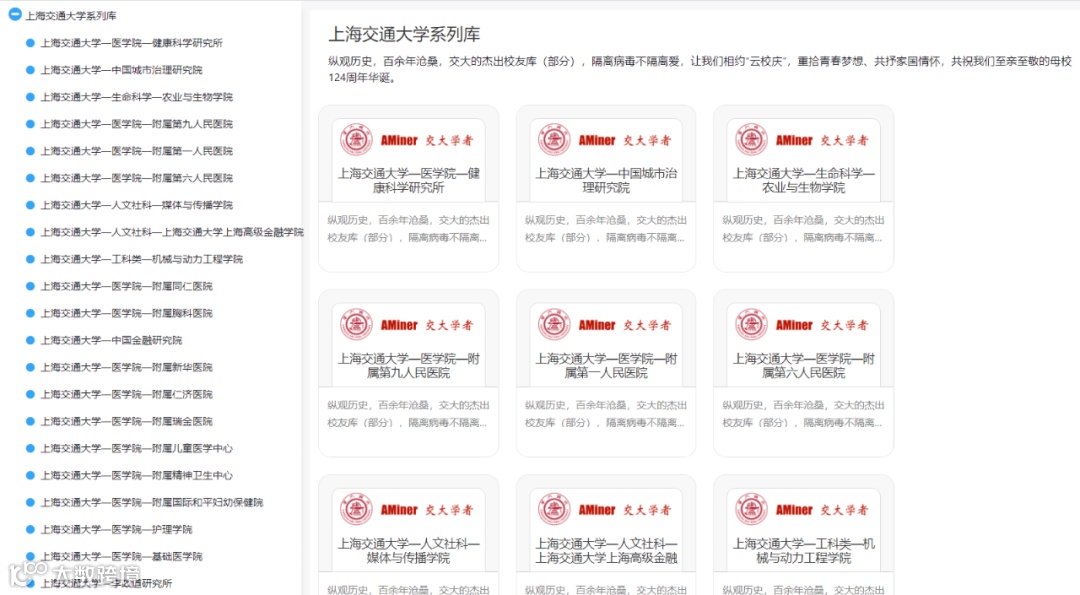Viewport: 1080px width, 595px height.
Task: Click the university seal on 媒体与传播学院 card
Action: [356, 510]
